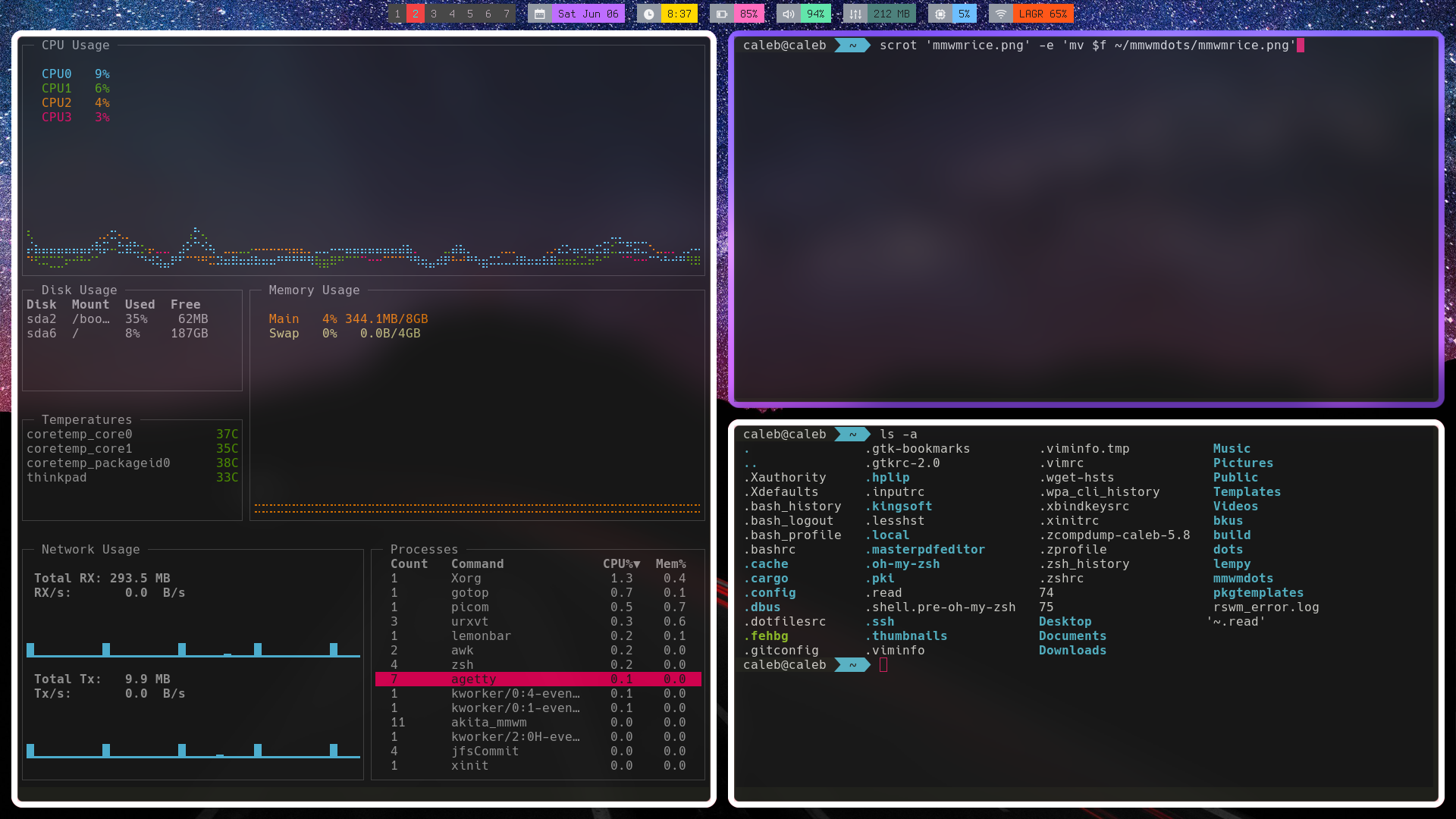The height and width of the screenshot is (819, 1456).
Task: Click the Mem% column header
Action: 670,564
